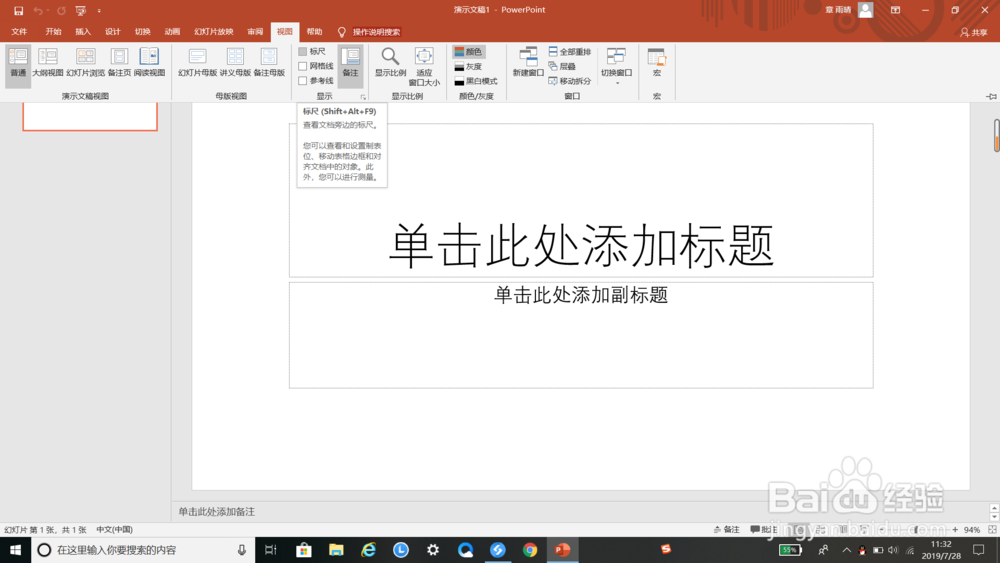
Task: Click the notes area 单击此处添加备注
Action: coord(217,511)
